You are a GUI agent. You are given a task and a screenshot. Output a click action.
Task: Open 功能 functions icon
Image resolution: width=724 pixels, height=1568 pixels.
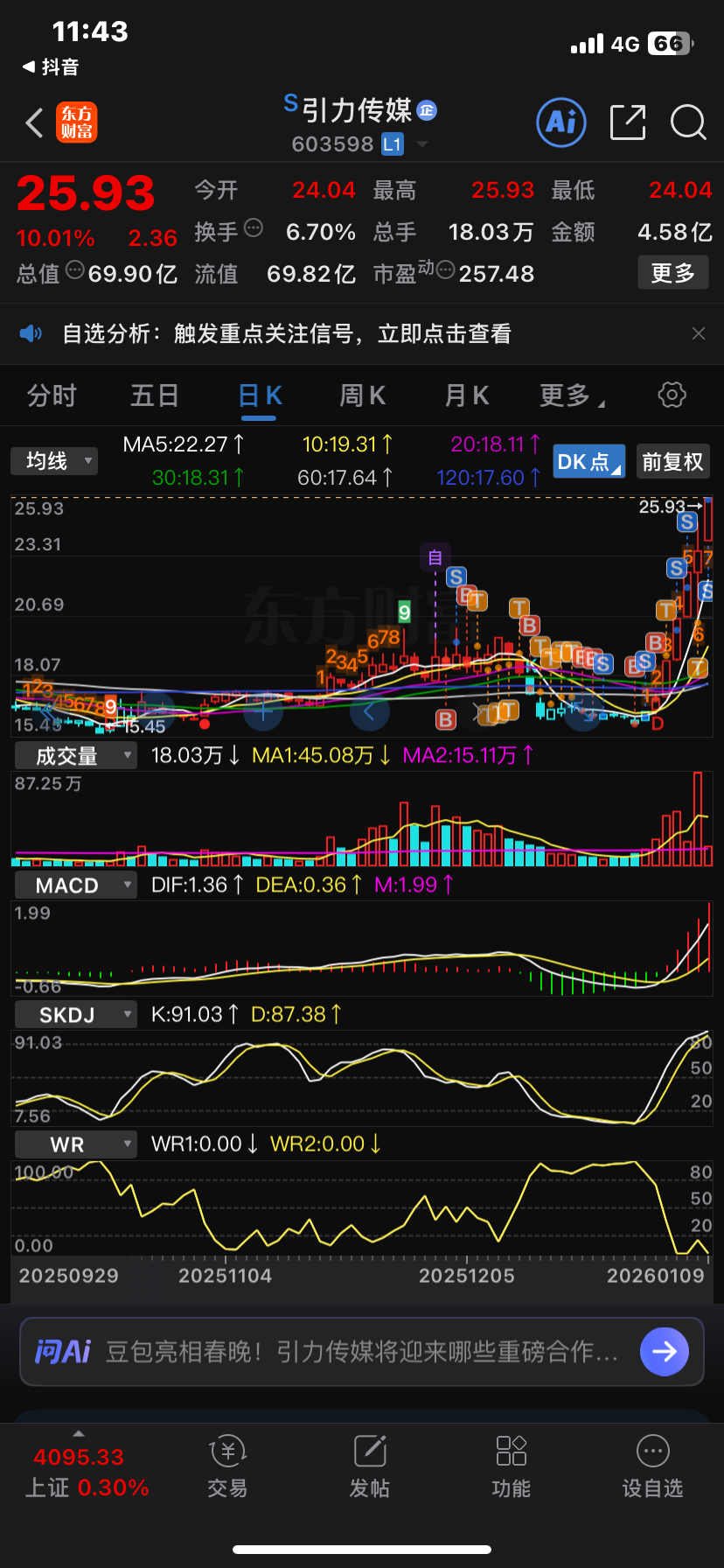[x=512, y=1451]
